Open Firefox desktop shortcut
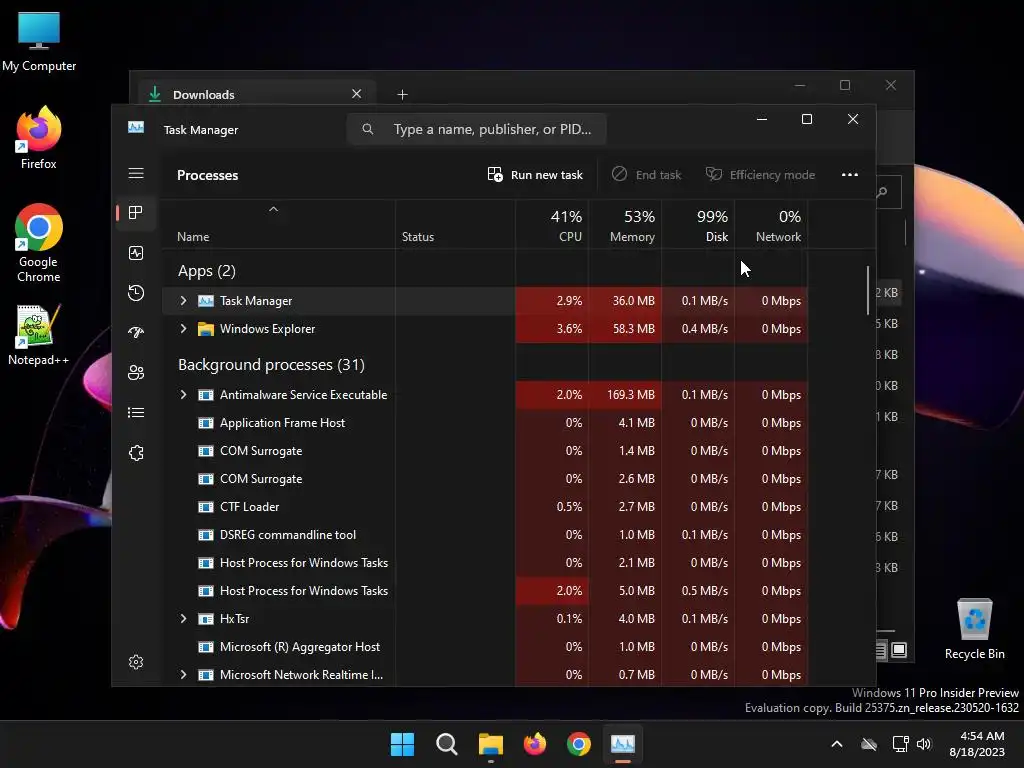Image resolution: width=1024 pixels, height=768 pixels. [39, 138]
